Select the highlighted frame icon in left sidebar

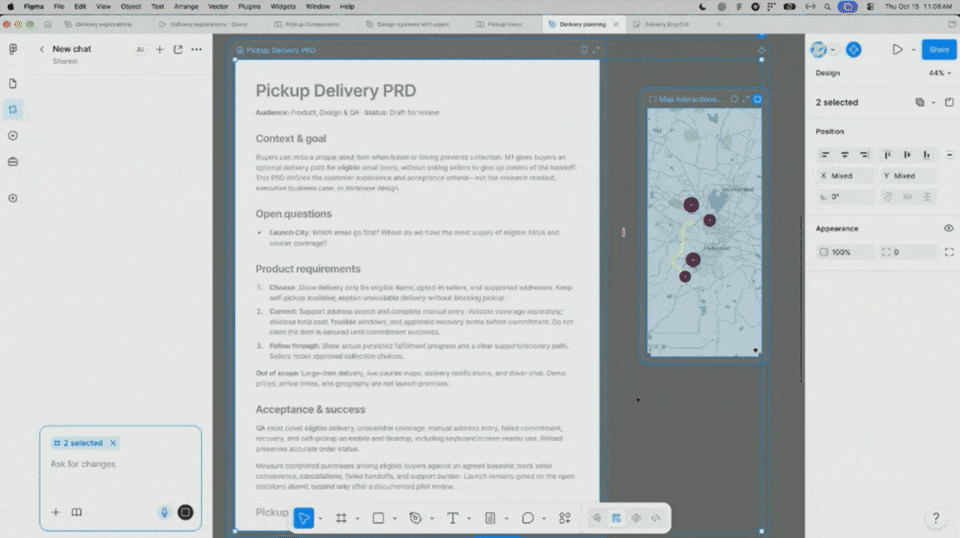click(x=13, y=110)
